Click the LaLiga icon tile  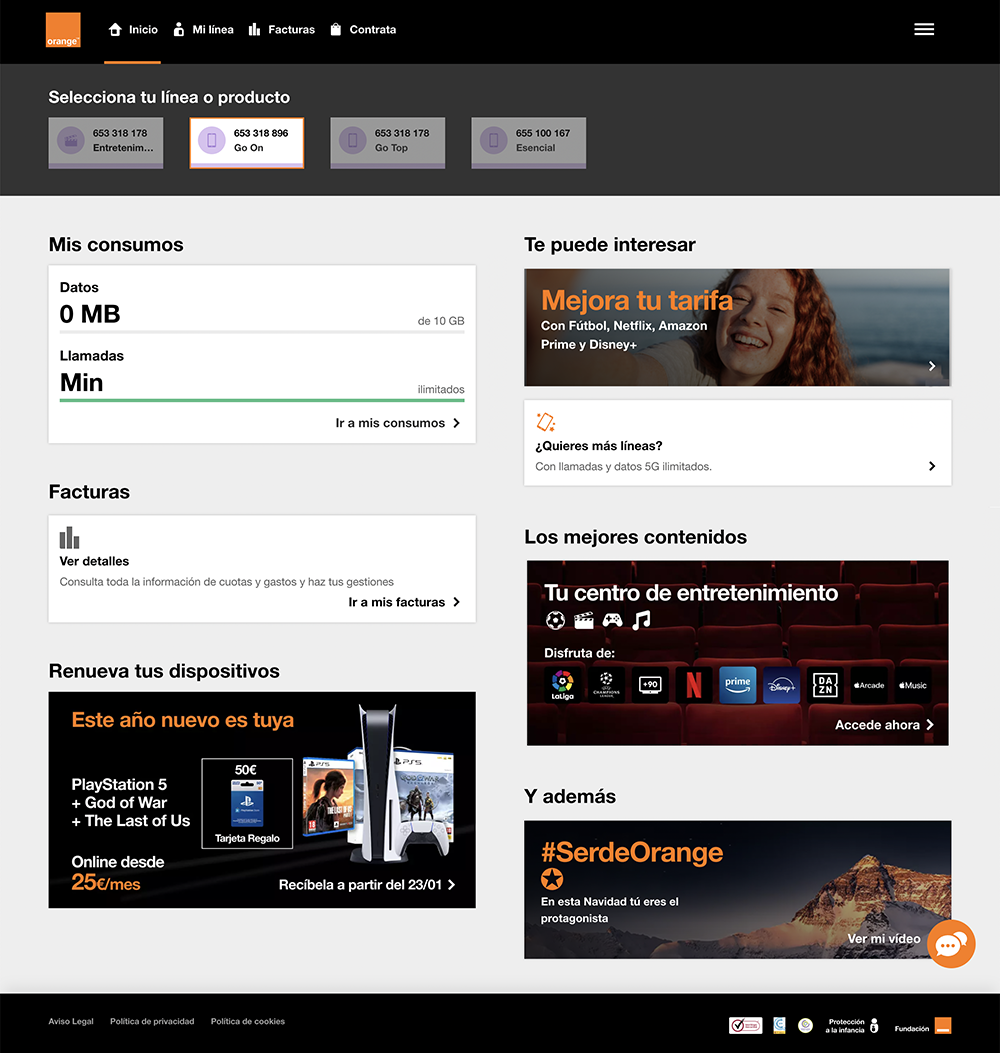[x=563, y=685]
